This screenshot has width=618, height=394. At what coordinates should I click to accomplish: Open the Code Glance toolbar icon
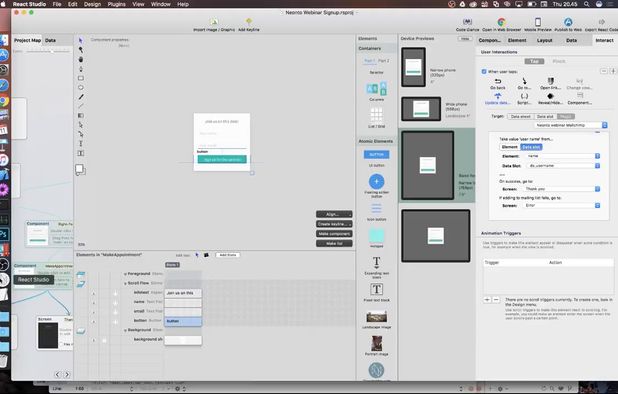(x=467, y=22)
